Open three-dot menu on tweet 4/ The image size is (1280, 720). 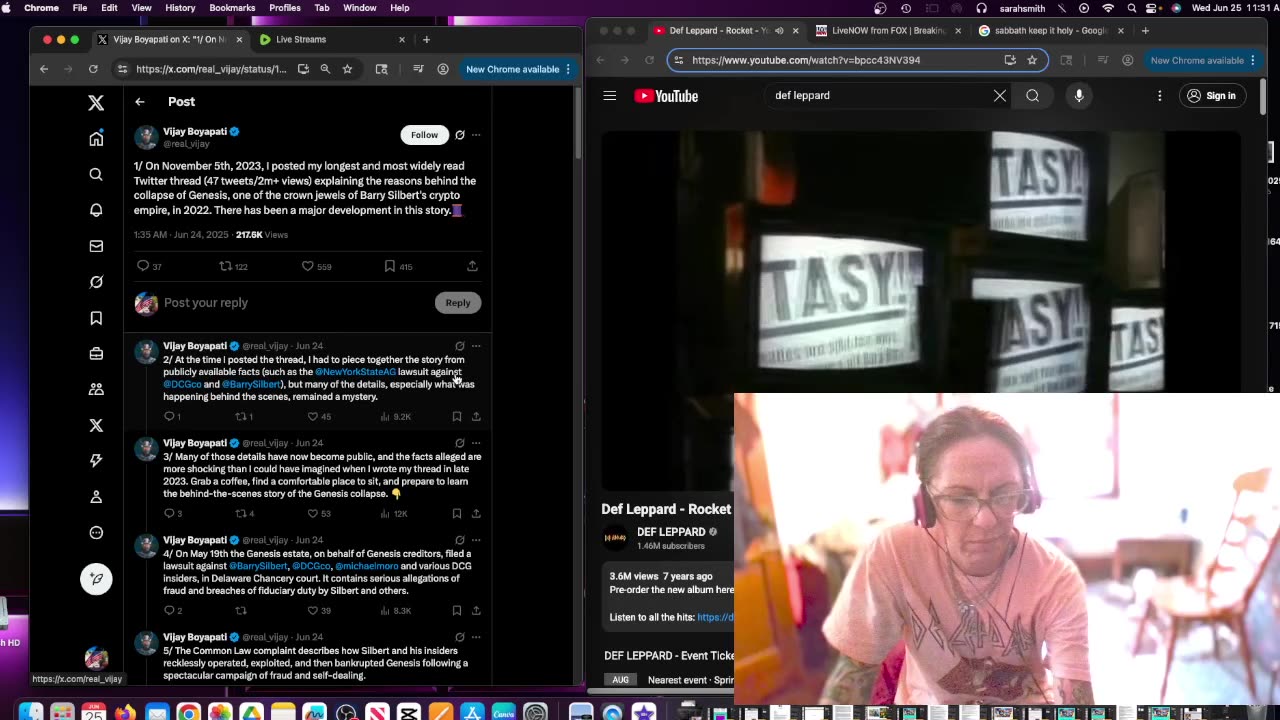coord(476,540)
